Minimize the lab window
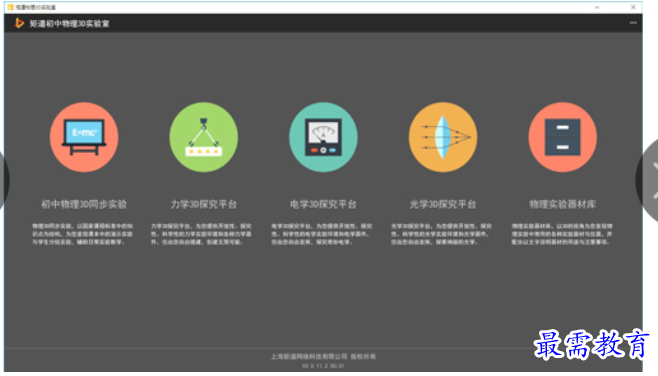 (x=597, y=7)
